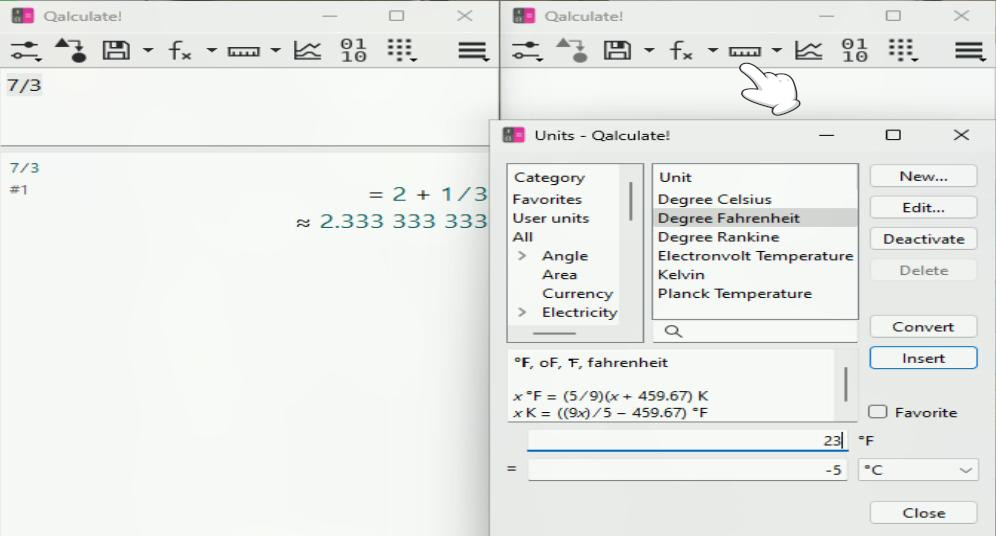Click the save floppy icon in left window
Image resolution: width=996 pixels, height=536 pixels.
coord(117,50)
